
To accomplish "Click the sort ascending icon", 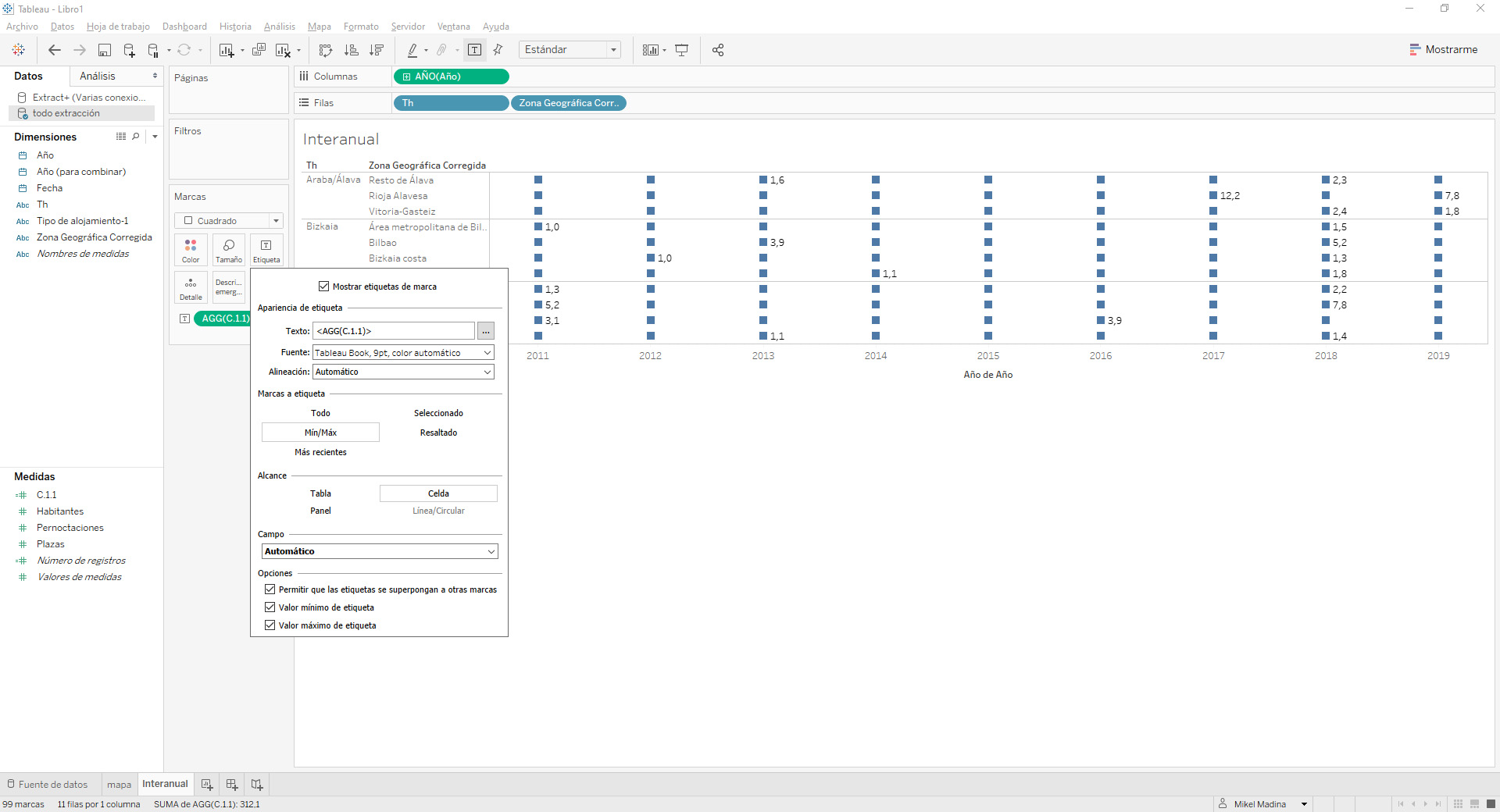I will pyautogui.click(x=352, y=49).
